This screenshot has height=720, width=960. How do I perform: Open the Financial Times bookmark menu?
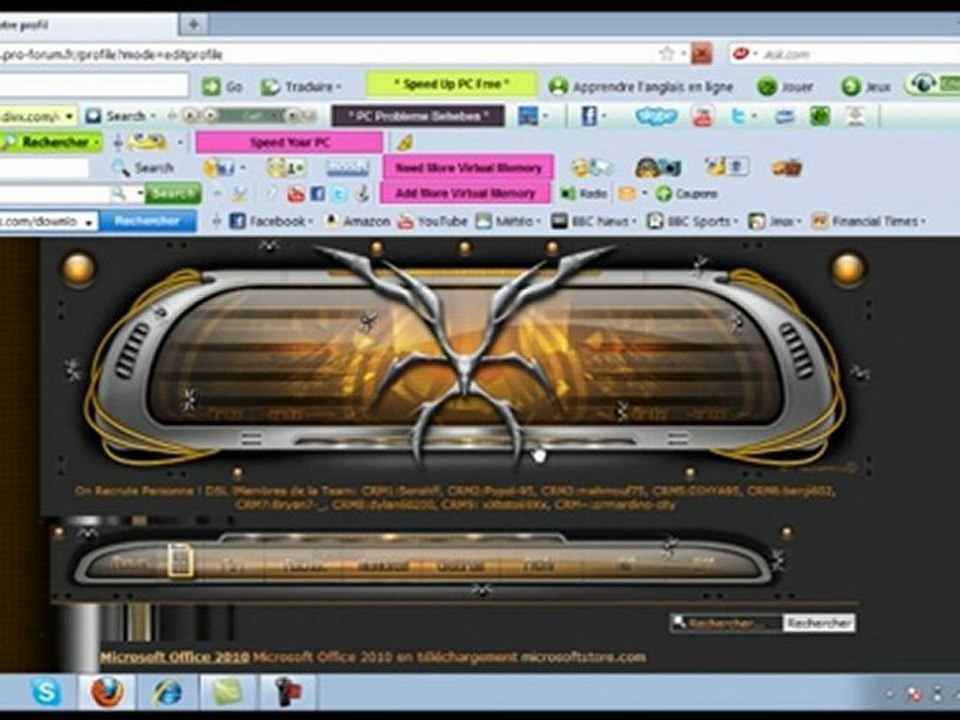(868, 221)
